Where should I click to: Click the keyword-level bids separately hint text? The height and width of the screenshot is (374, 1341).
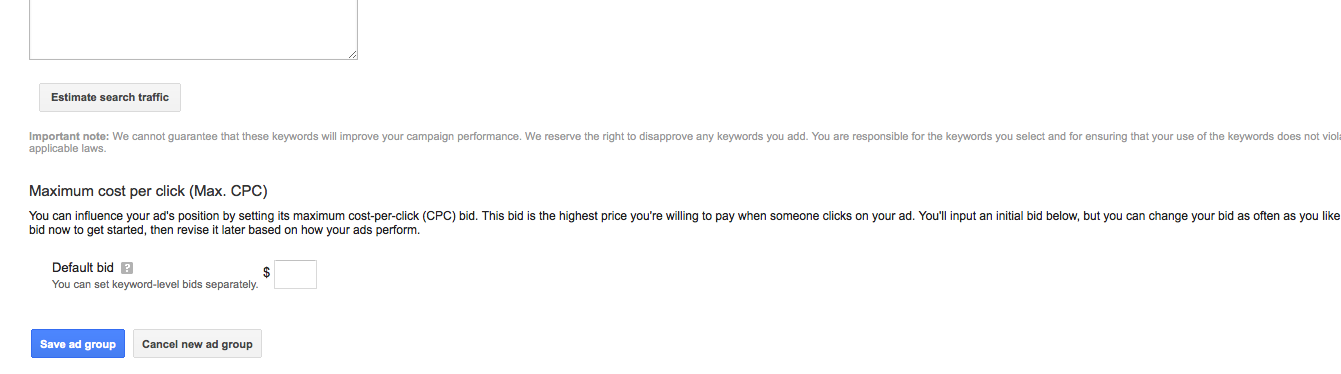tap(155, 284)
